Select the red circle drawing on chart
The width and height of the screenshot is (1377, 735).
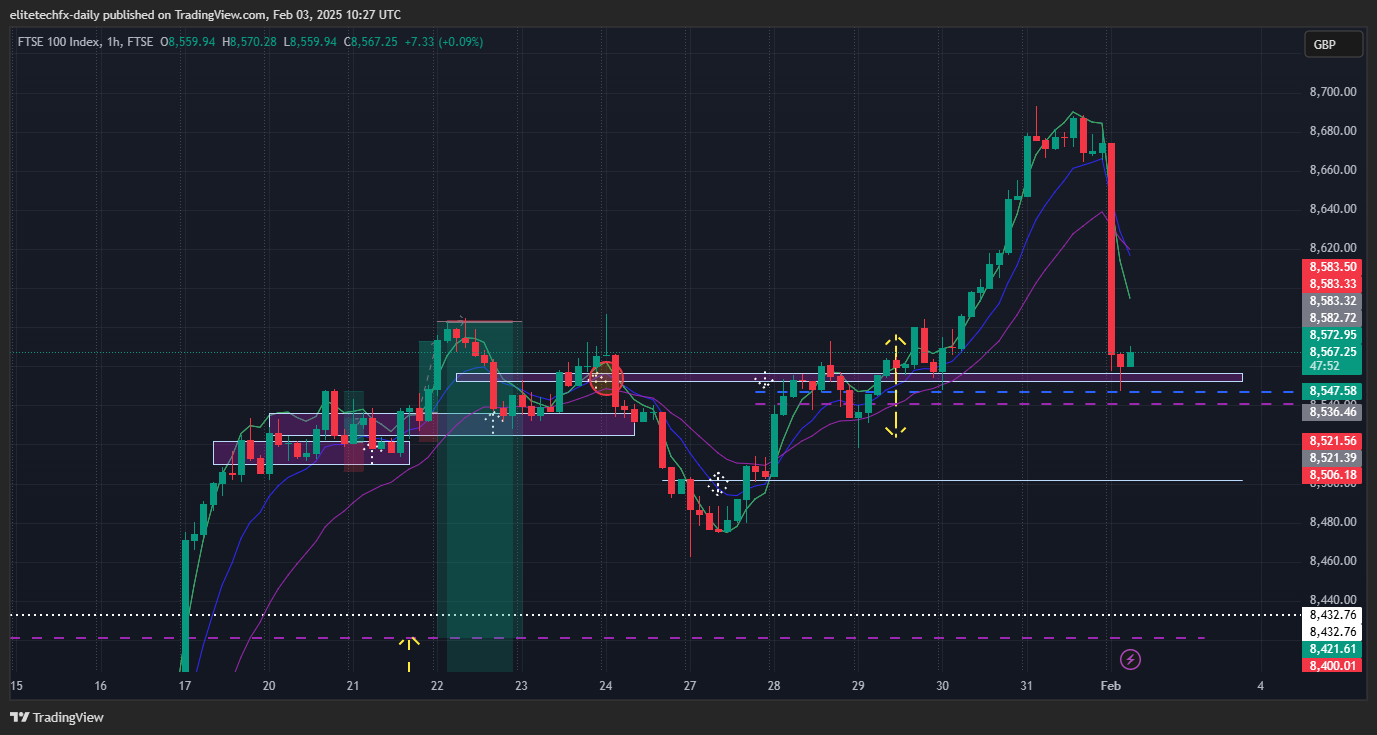pos(606,378)
